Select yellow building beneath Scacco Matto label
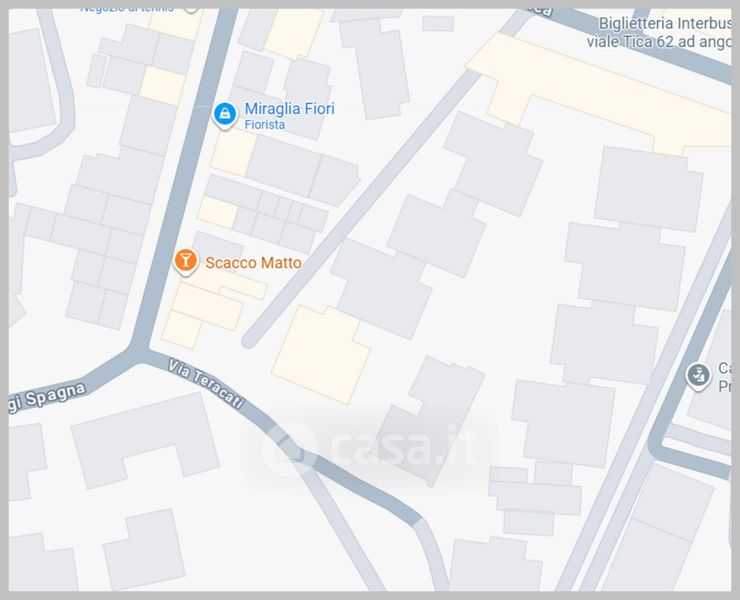Viewport: 740px width, 600px height. pos(208,307)
